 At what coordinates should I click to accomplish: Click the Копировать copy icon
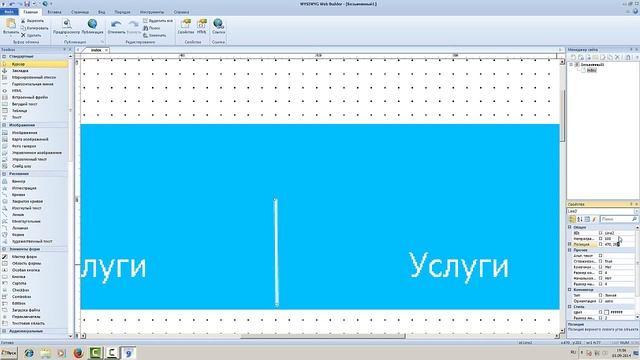coord(23,28)
